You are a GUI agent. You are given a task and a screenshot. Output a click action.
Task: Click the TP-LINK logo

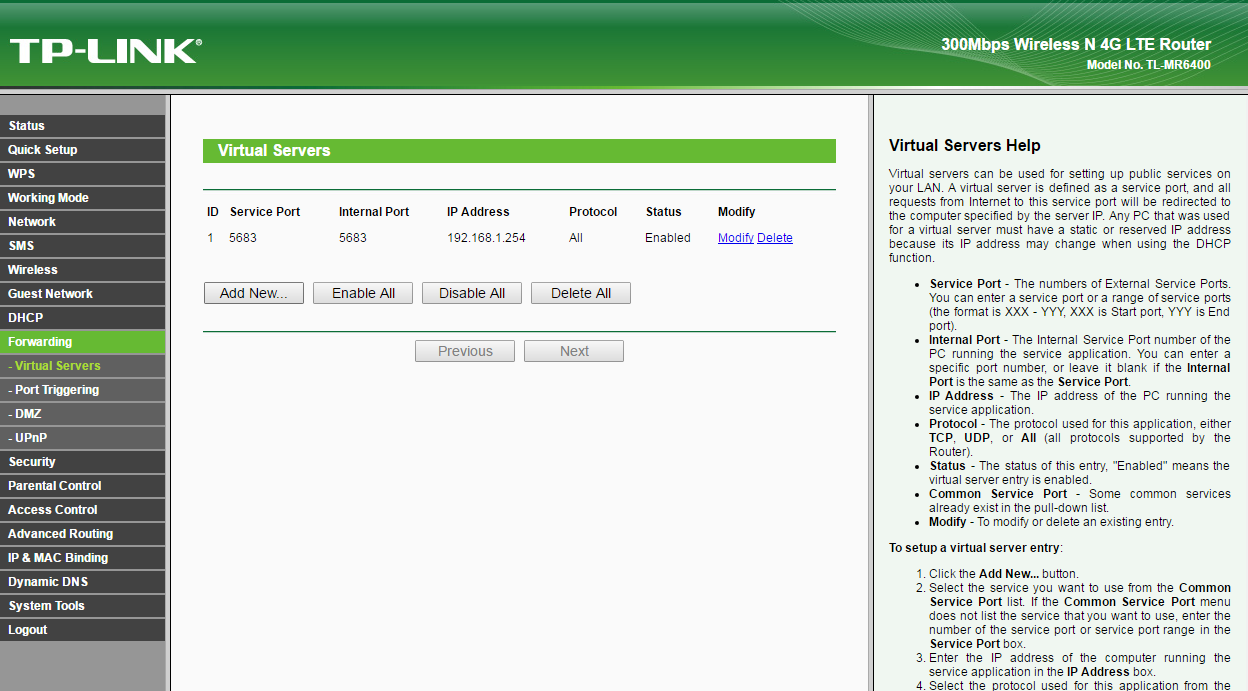click(x=105, y=51)
